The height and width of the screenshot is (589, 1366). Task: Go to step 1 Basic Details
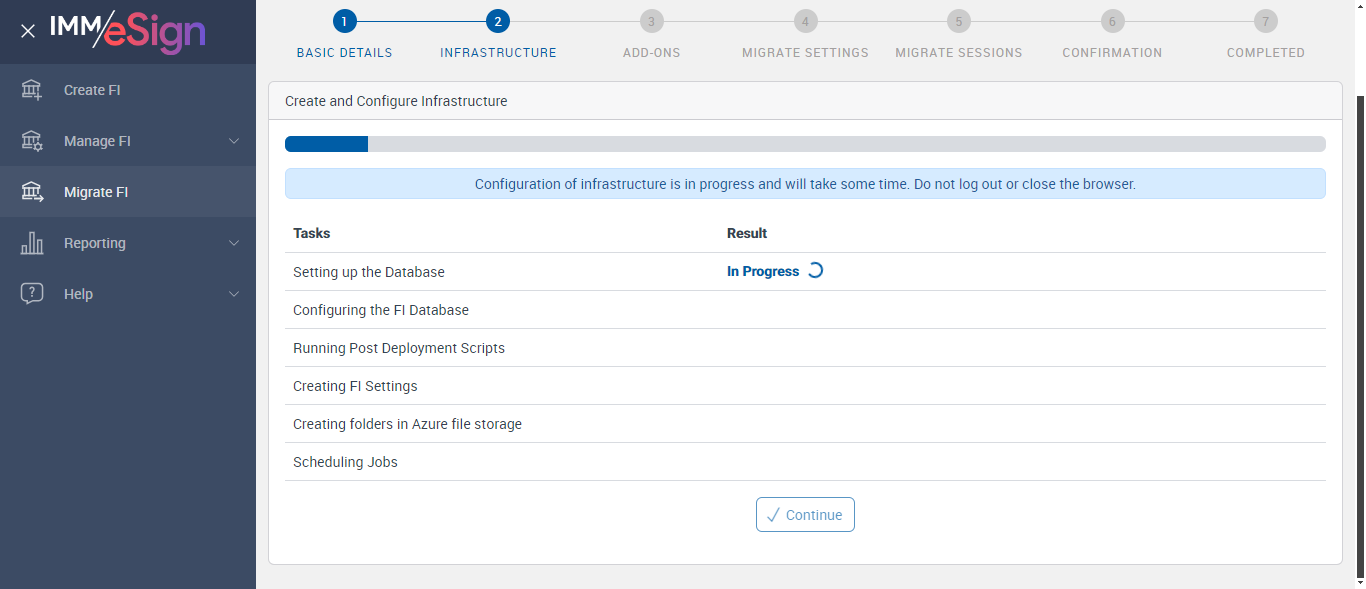[344, 22]
